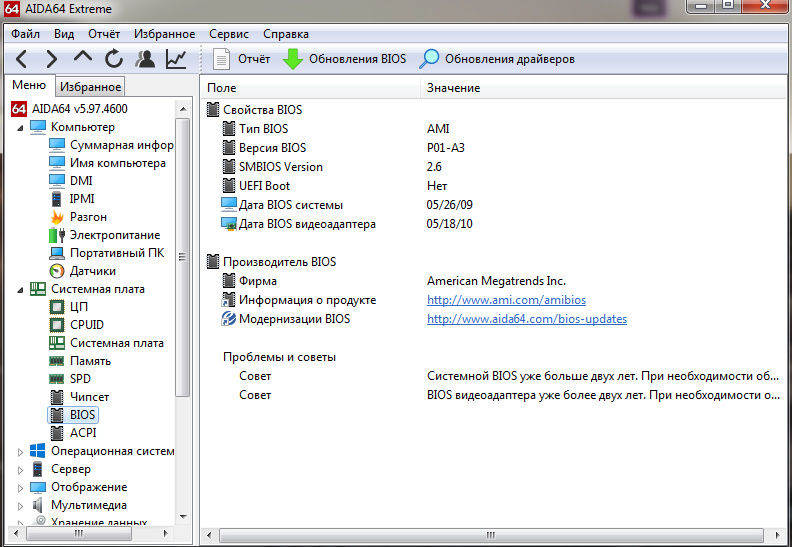Click the IPMI server icon
The height and width of the screenshot is (547, 792).
tap(57, 199)
